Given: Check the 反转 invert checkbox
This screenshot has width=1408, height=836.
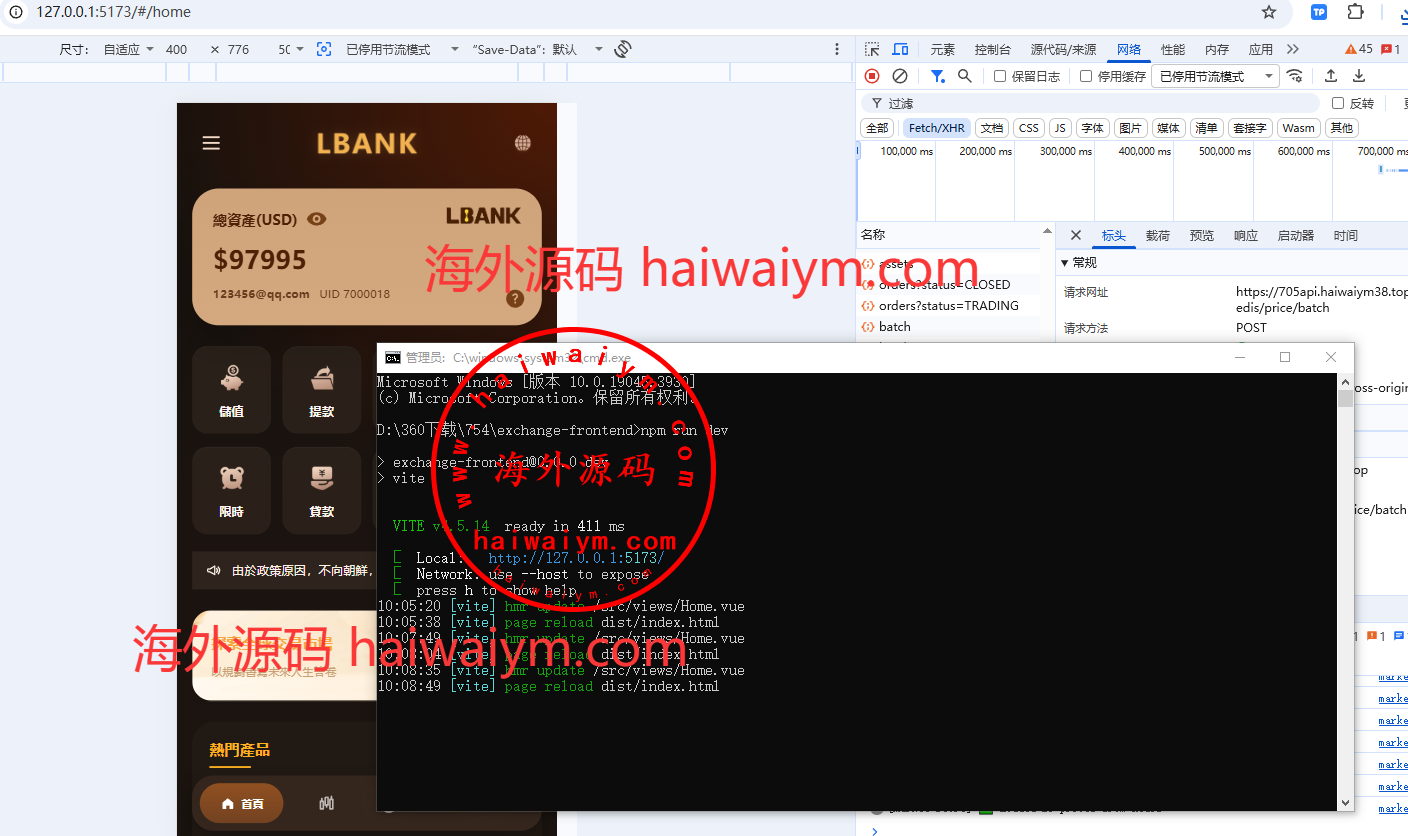Looking at the screenshot, I should click(1338, 103).
